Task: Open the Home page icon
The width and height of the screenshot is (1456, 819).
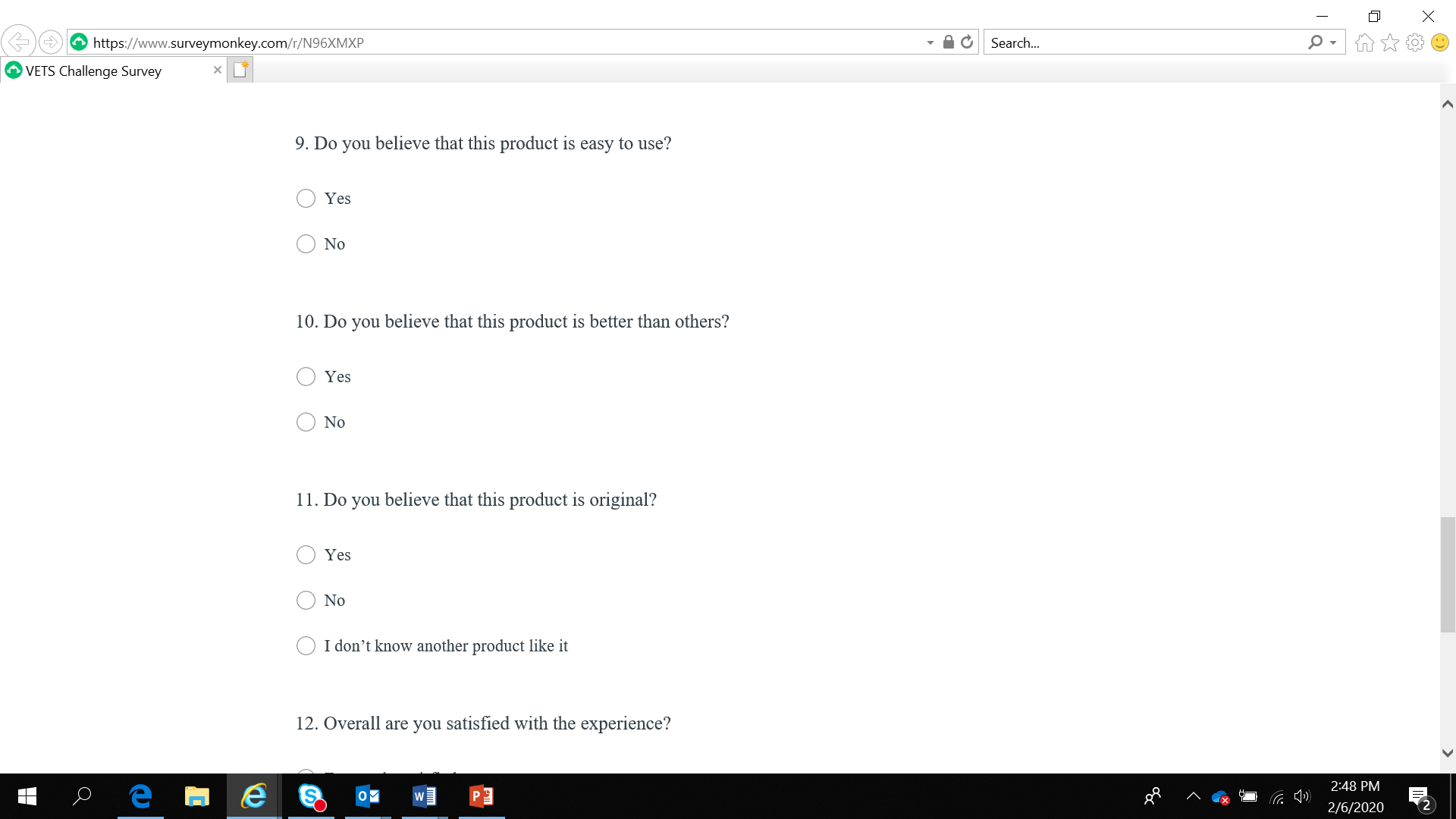Action: point(1364,43)
